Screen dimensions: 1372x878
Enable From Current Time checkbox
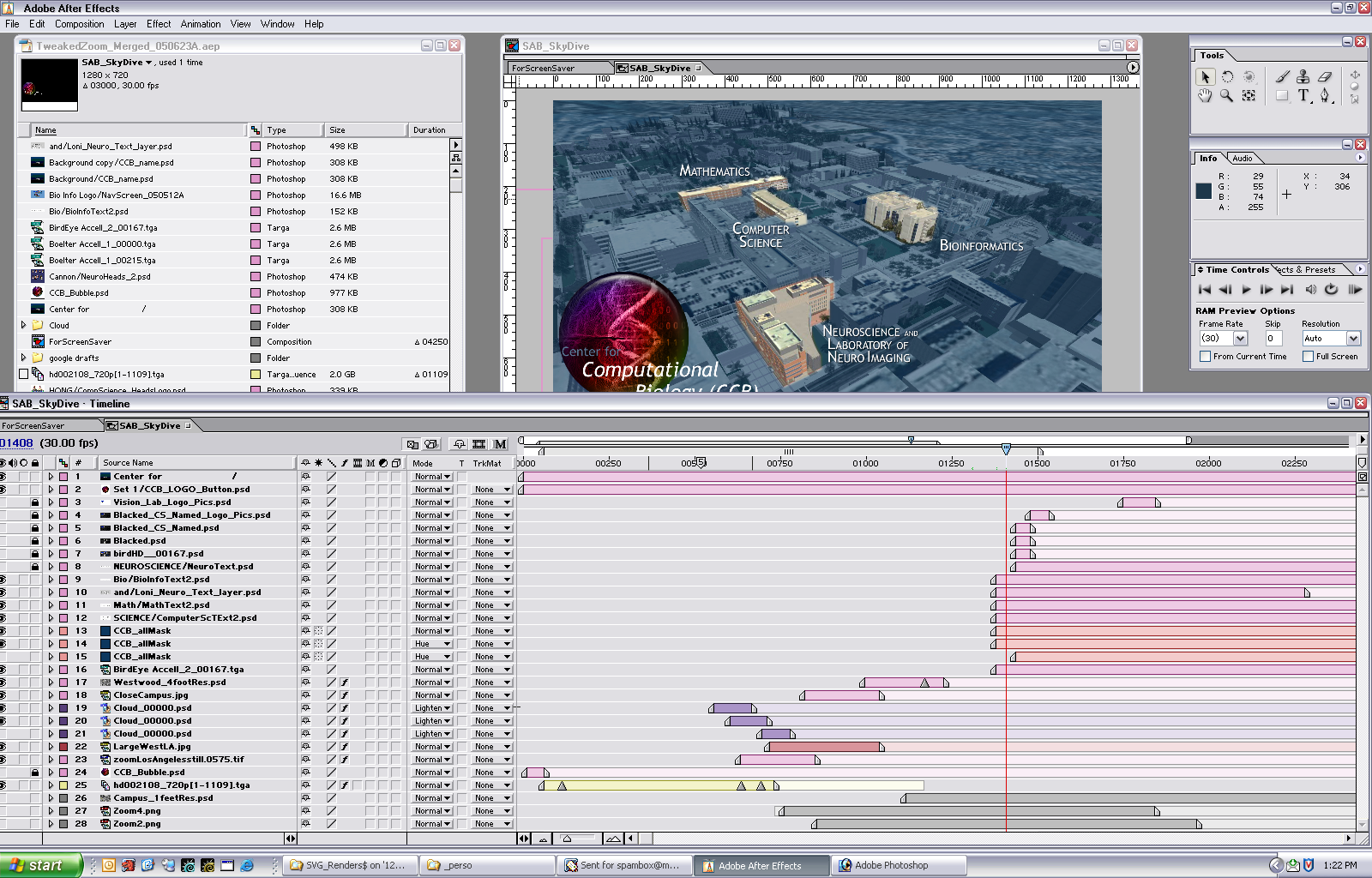click(1206, 357)
